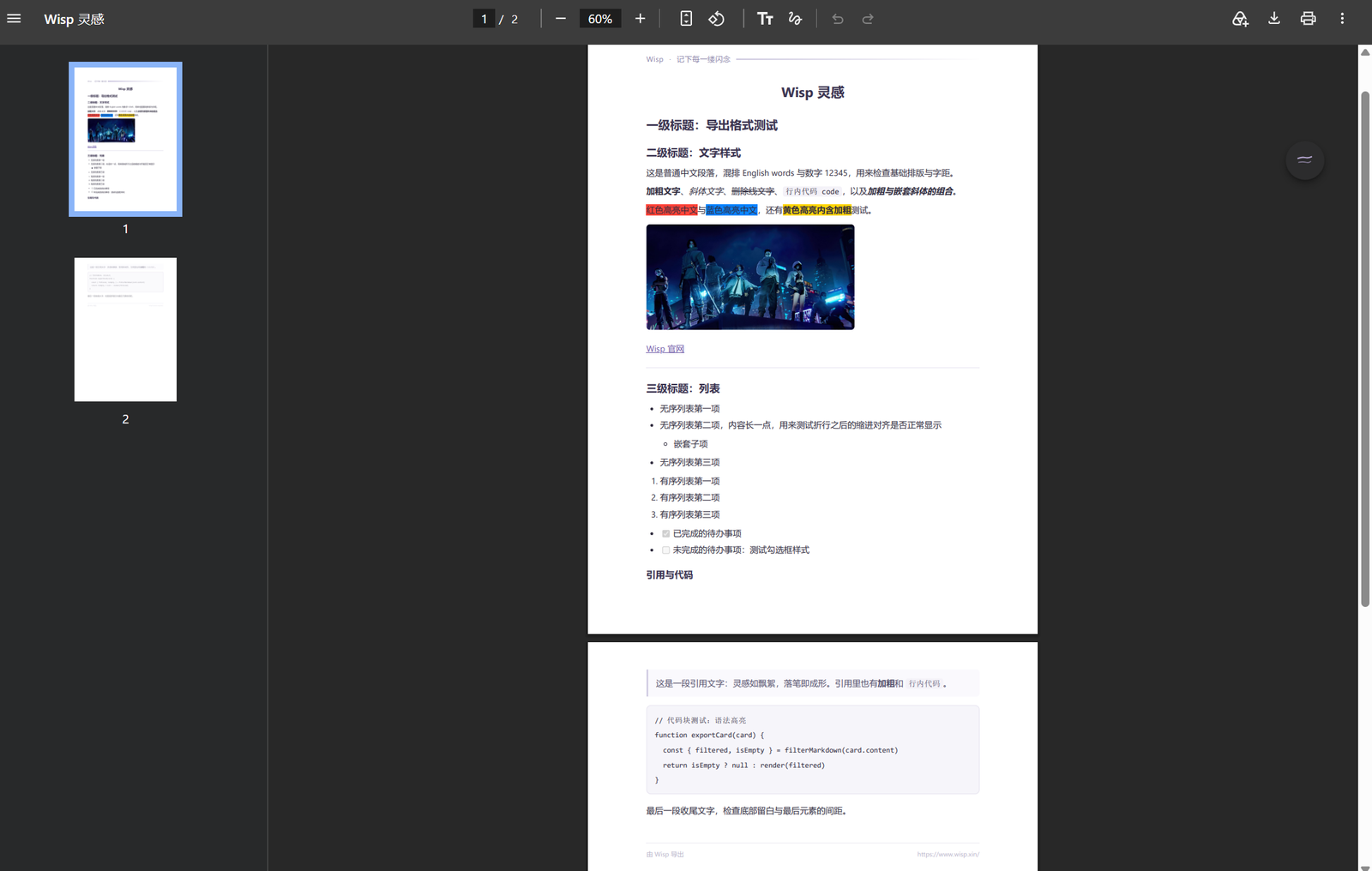Click the zoom out minus button
The width and height of the screenshot is (1372, 871).
561,18
